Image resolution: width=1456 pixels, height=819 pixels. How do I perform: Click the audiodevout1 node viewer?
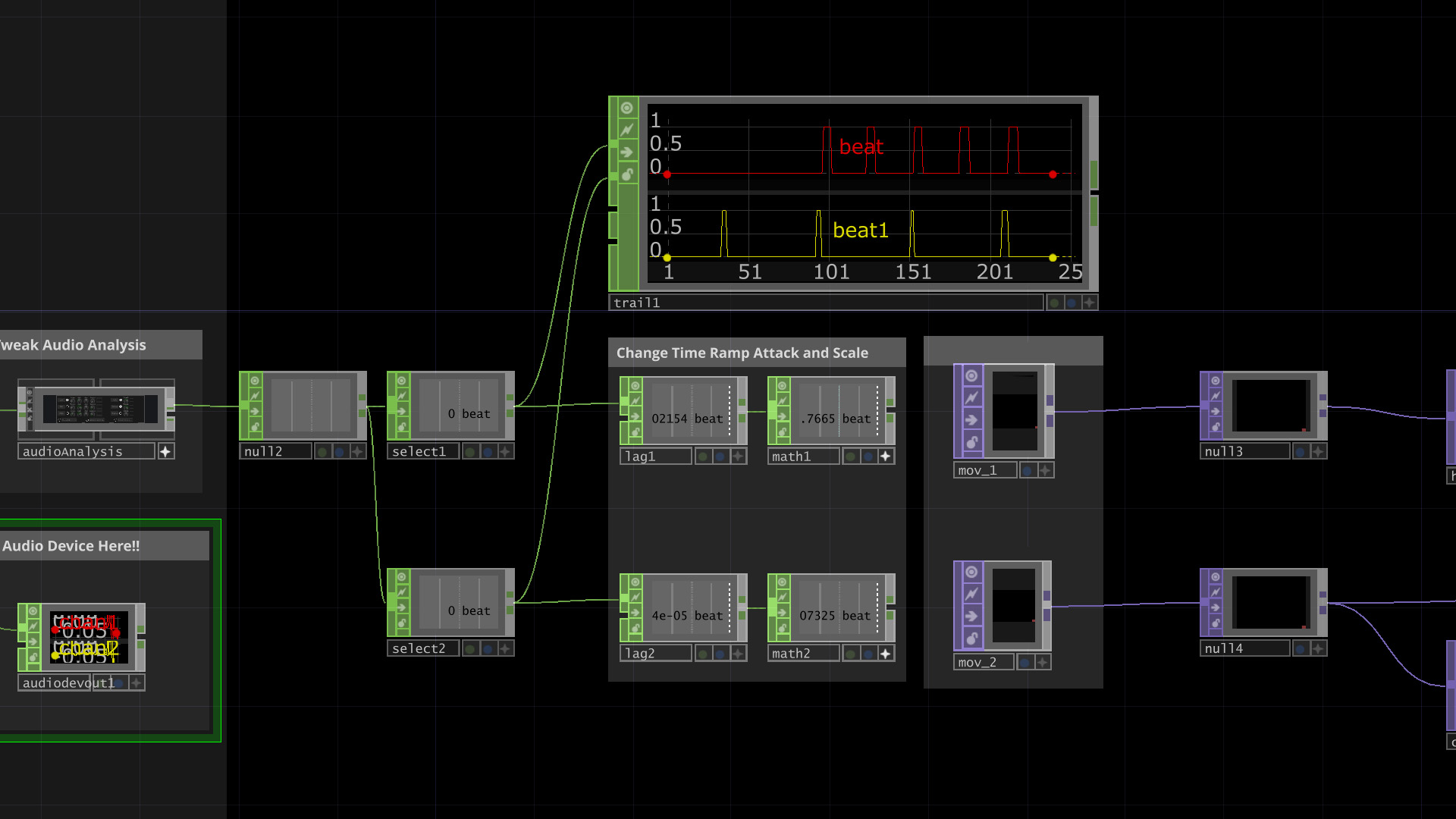[x=88, y=637]
